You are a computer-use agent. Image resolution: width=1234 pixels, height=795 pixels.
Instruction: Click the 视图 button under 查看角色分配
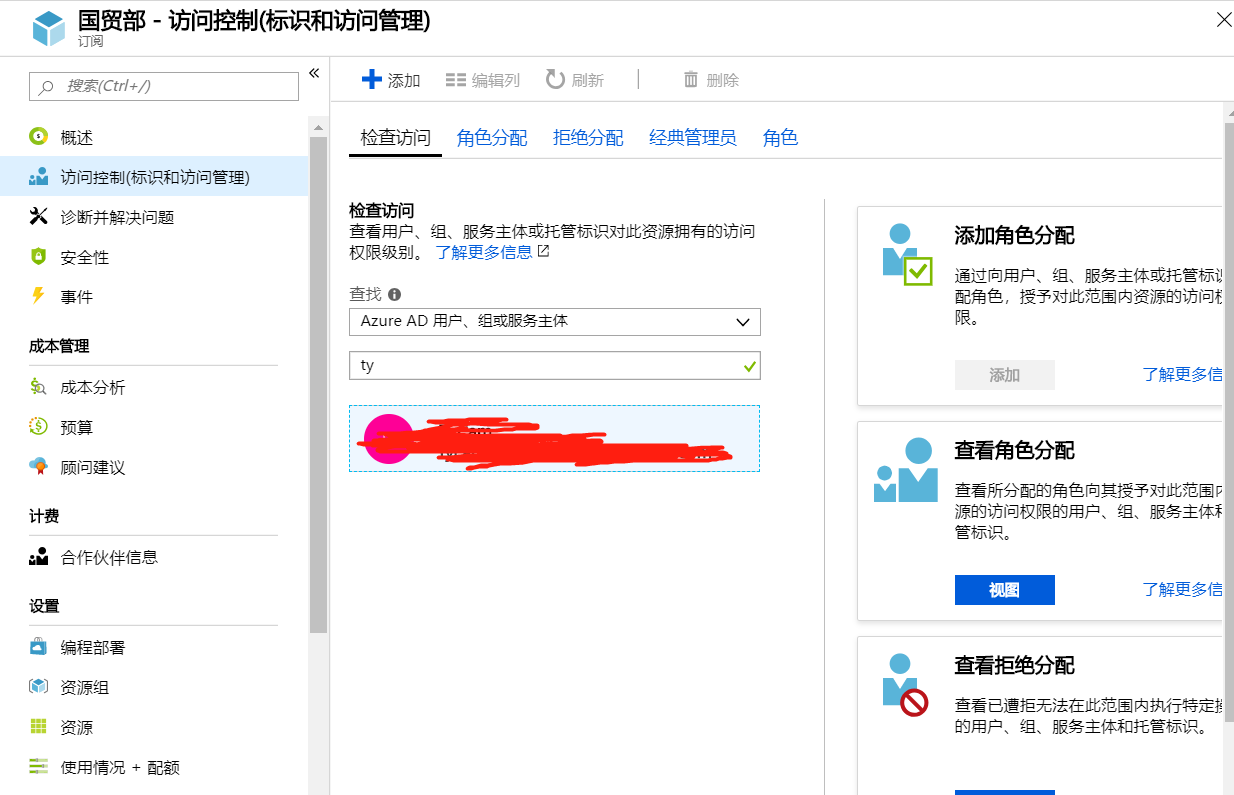click(x=1005, y=590)
